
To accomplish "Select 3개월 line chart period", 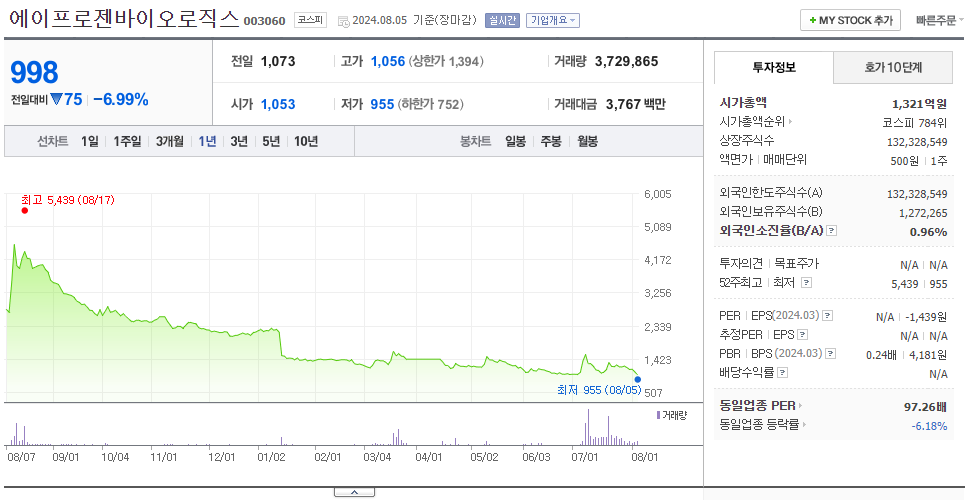I will [x=170, y=141].
